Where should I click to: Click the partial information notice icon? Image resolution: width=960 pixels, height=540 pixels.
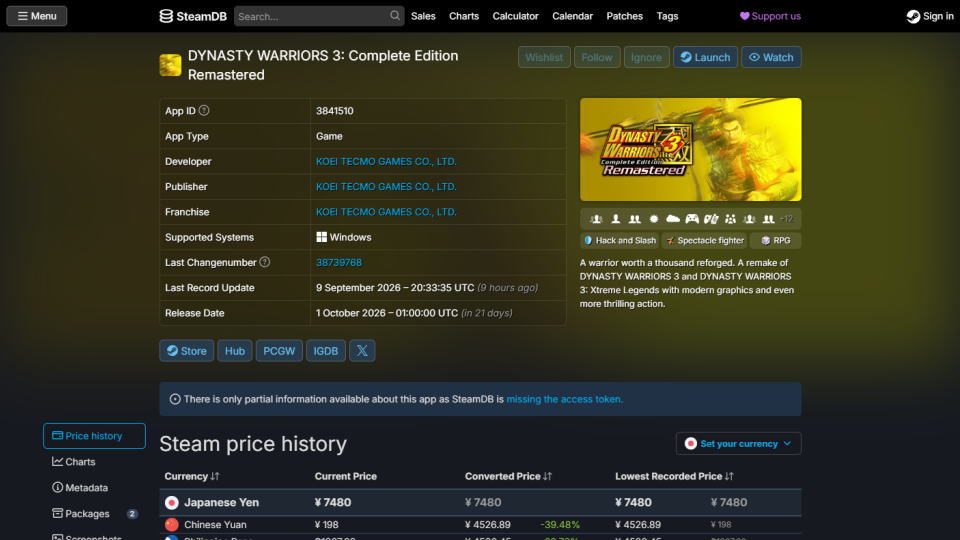click(174, 399)
